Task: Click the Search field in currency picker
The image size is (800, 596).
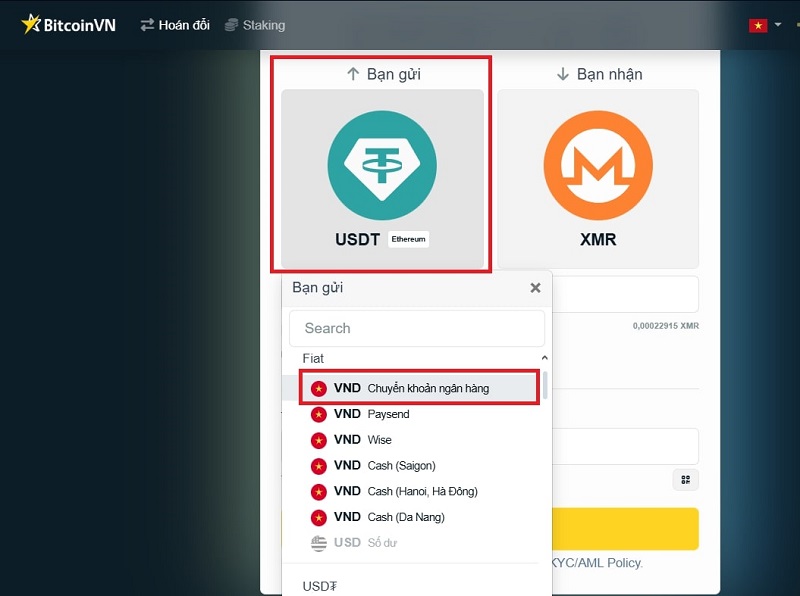Action: pos(417,328)
